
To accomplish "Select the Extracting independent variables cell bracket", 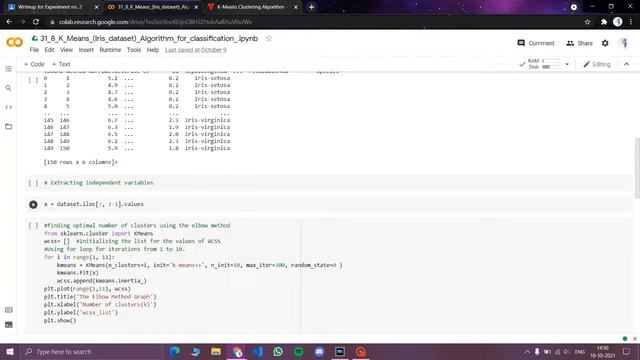I will coord(33,183).
